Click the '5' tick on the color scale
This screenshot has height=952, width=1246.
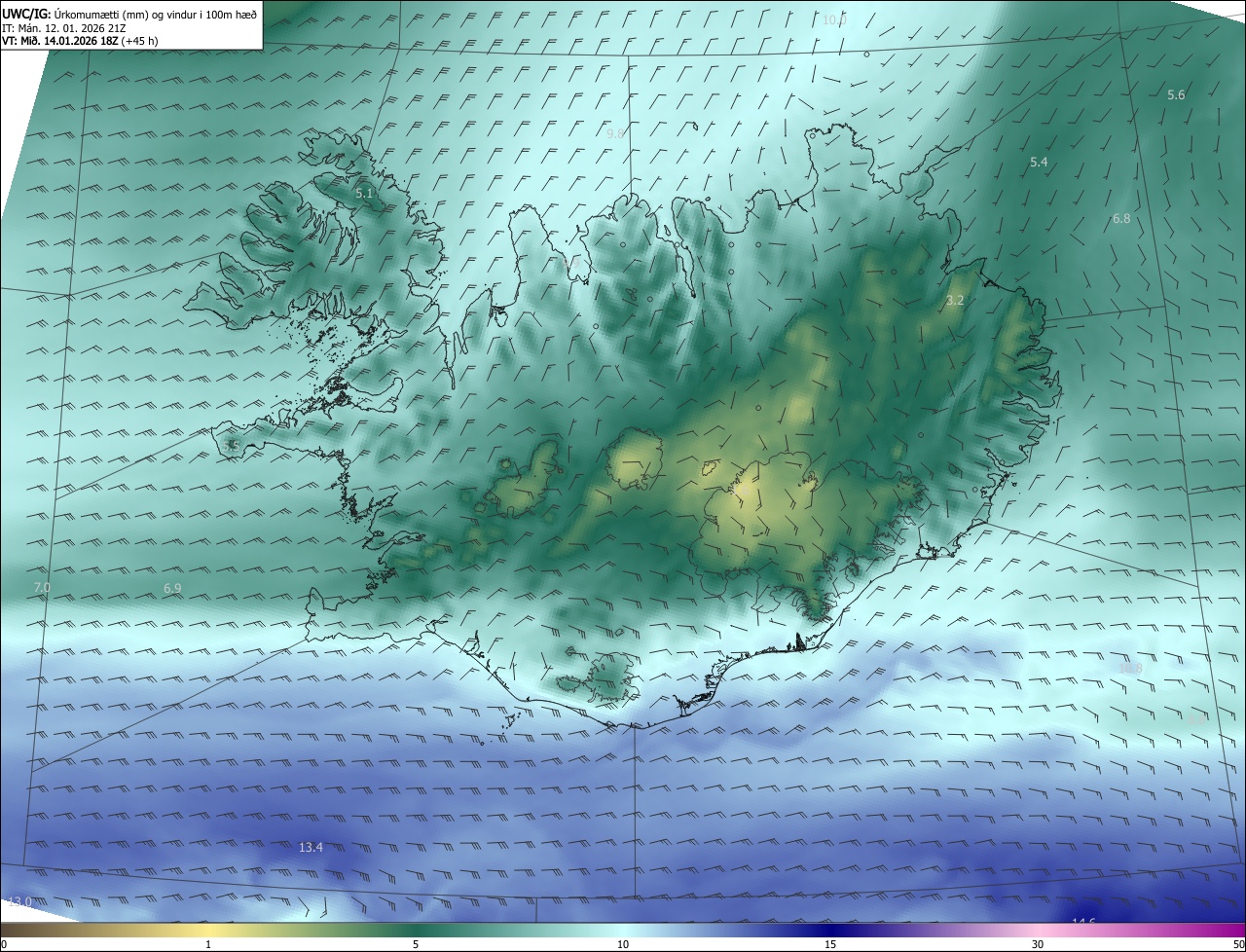tap(416, 944)
